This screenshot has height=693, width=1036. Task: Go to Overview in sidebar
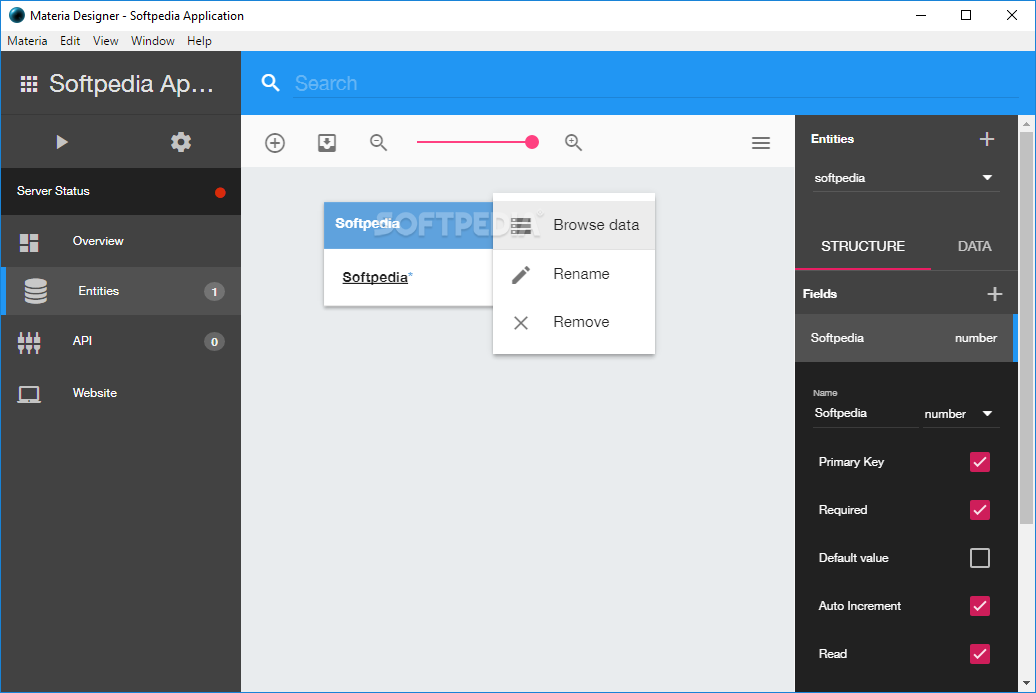pos(121,241)
